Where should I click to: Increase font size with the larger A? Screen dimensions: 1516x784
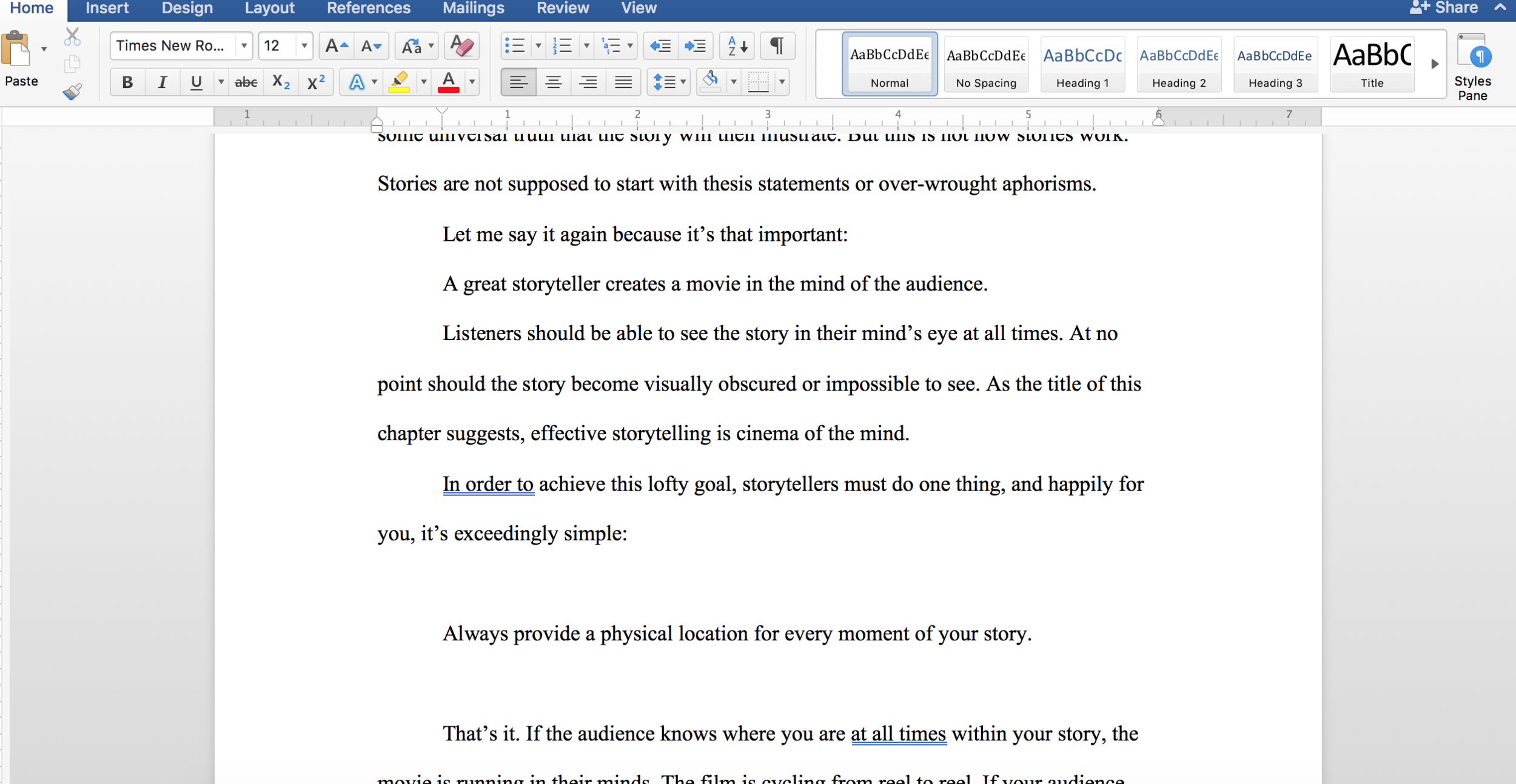point(337,46)
